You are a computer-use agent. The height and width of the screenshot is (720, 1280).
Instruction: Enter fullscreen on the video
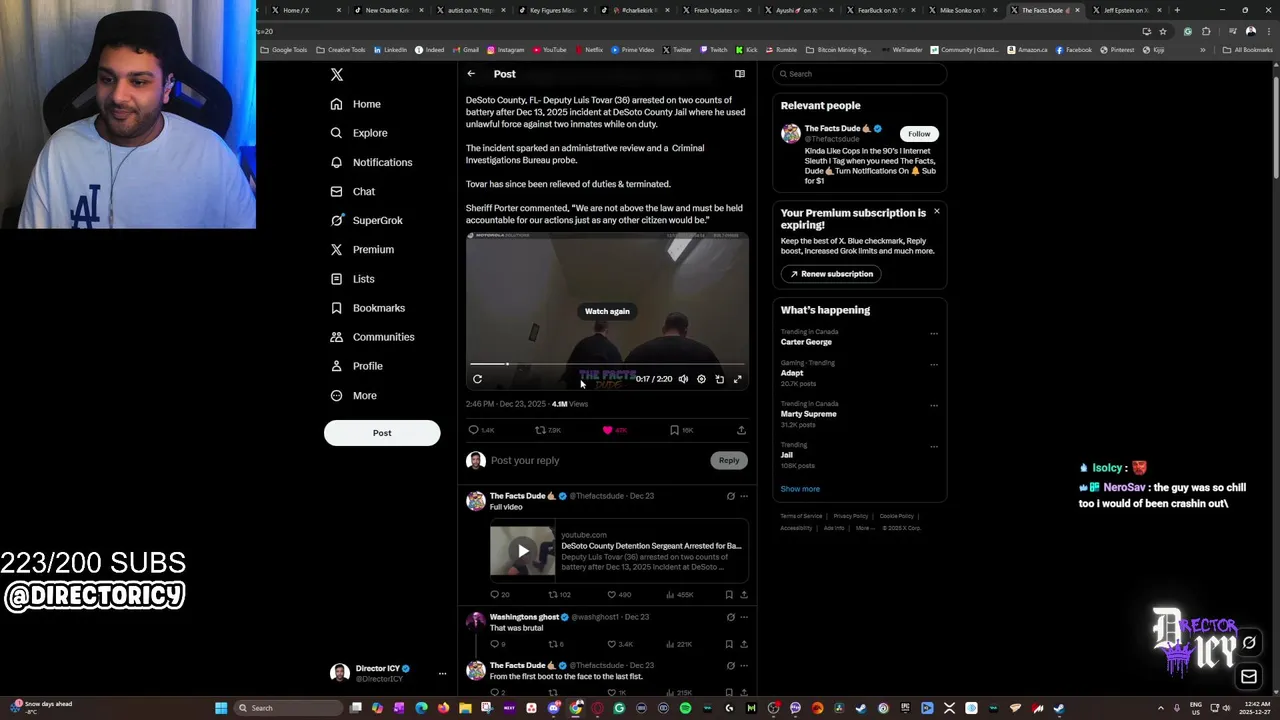click(x=738, y=379)
